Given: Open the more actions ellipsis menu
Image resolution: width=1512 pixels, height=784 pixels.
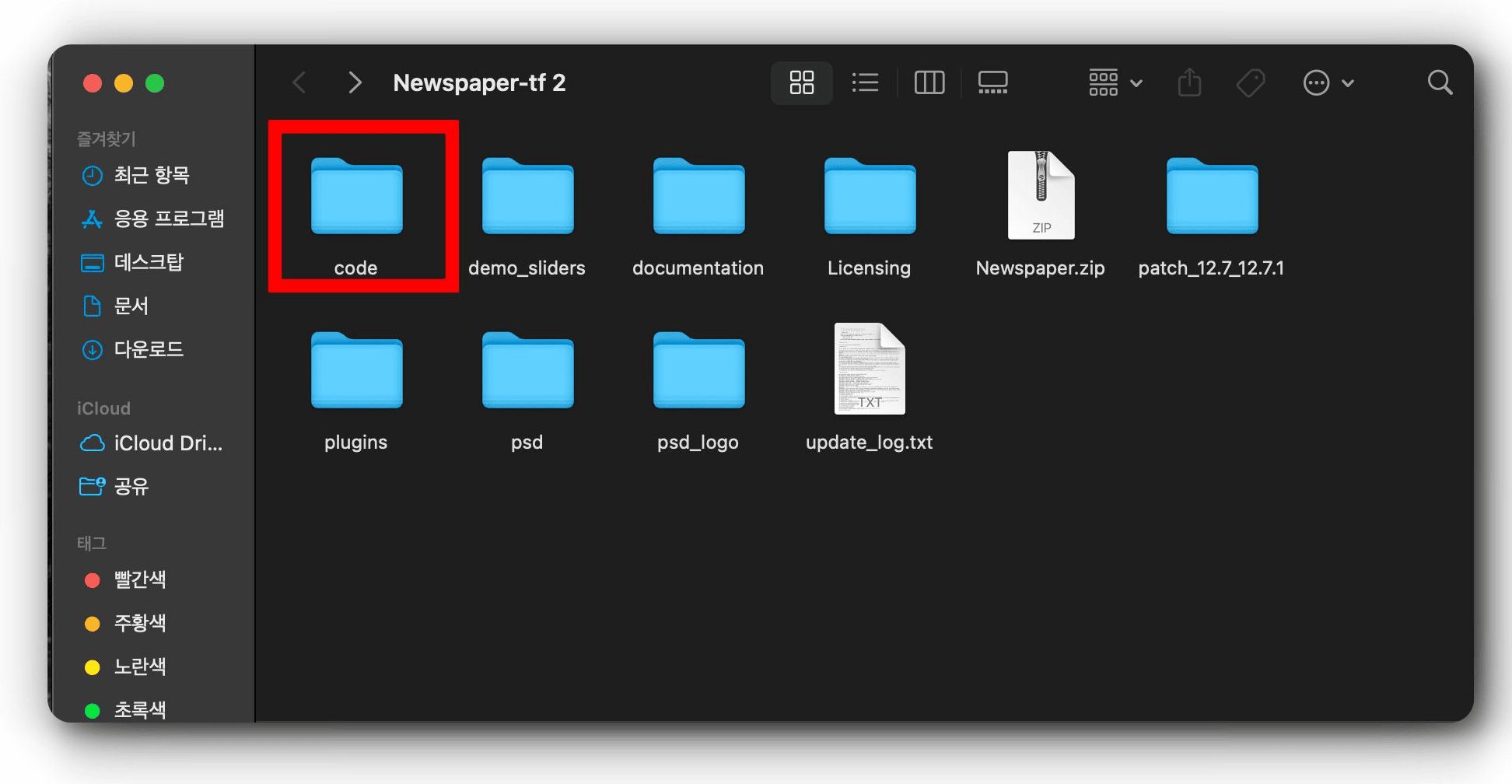Looking at the screenshot, I should coord(1328,82).
